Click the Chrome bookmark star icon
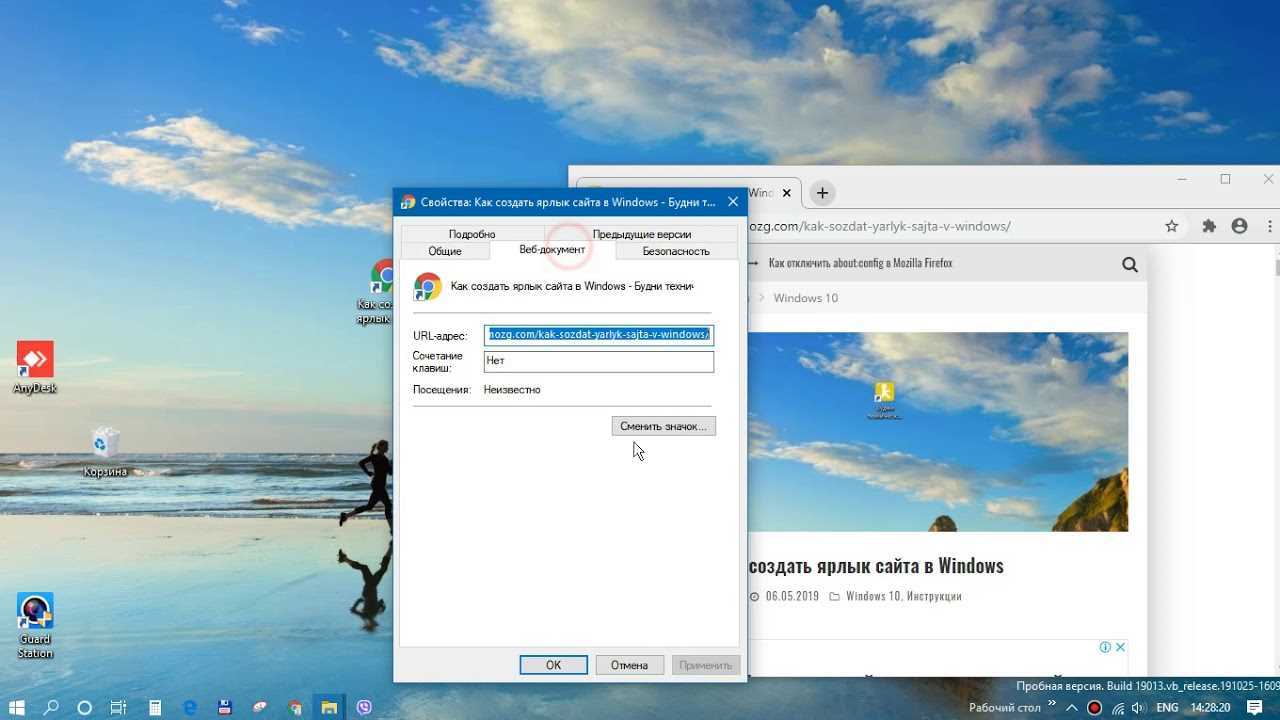Viewport: 1280px width, 720px height. tap(1172, 227)
